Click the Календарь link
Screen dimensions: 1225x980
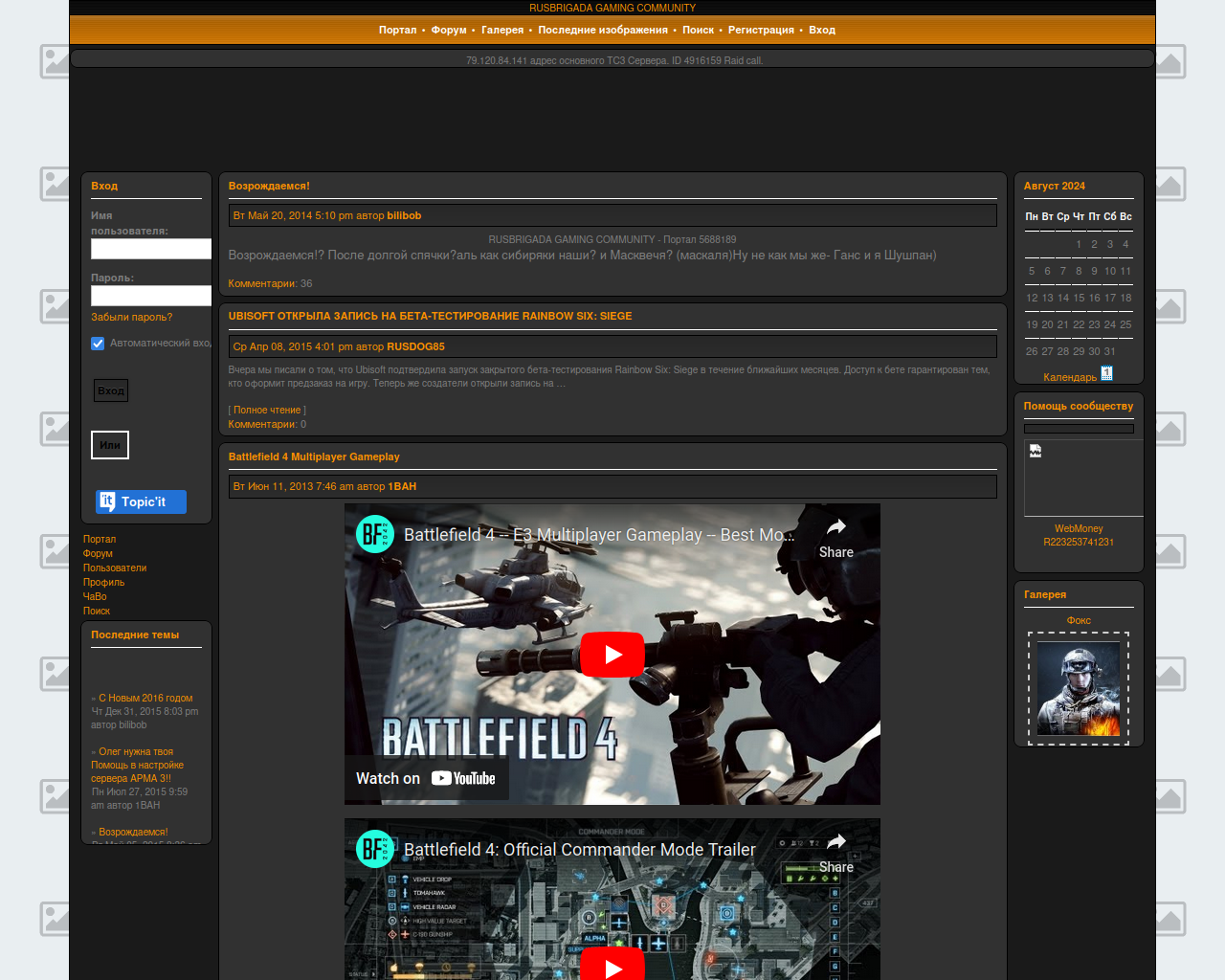1070,377
